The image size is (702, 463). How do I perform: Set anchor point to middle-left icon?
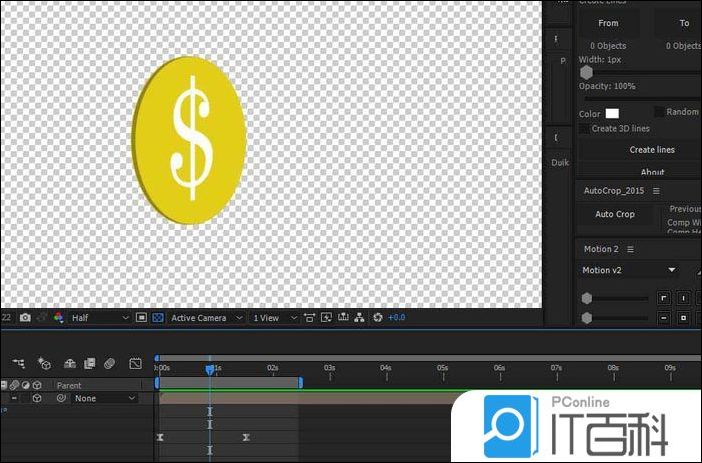pos(663,318)
